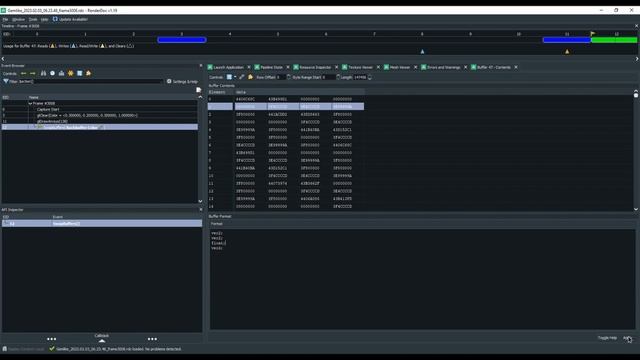Screen dimensions: 640x360
Task: Click the Update Available notice
Action: point(70,19)
